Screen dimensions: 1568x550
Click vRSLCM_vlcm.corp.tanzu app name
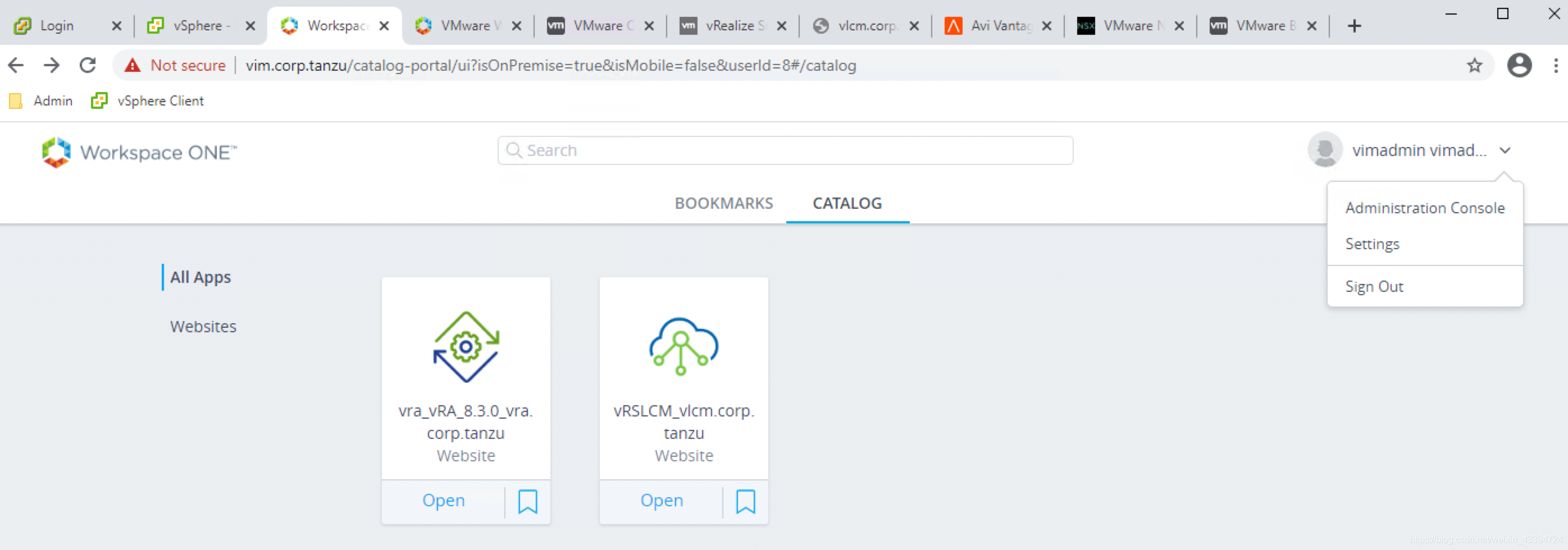683,421
